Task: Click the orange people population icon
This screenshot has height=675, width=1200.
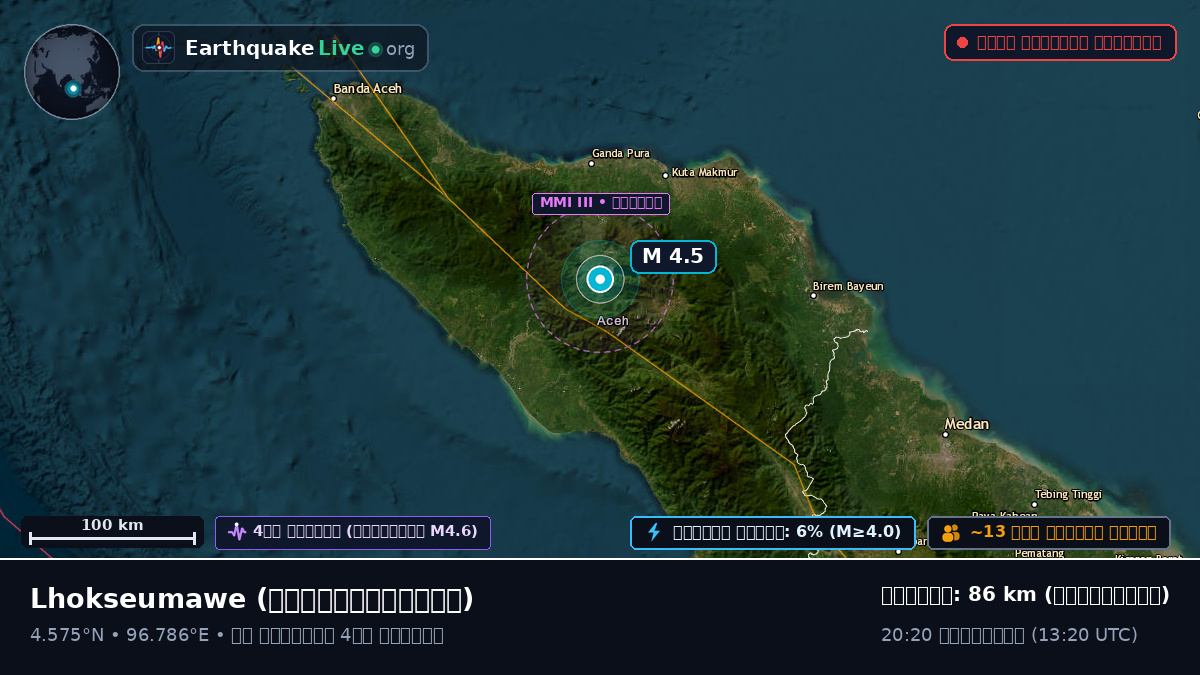Action: pyautogui.click(x=951, y=533)
